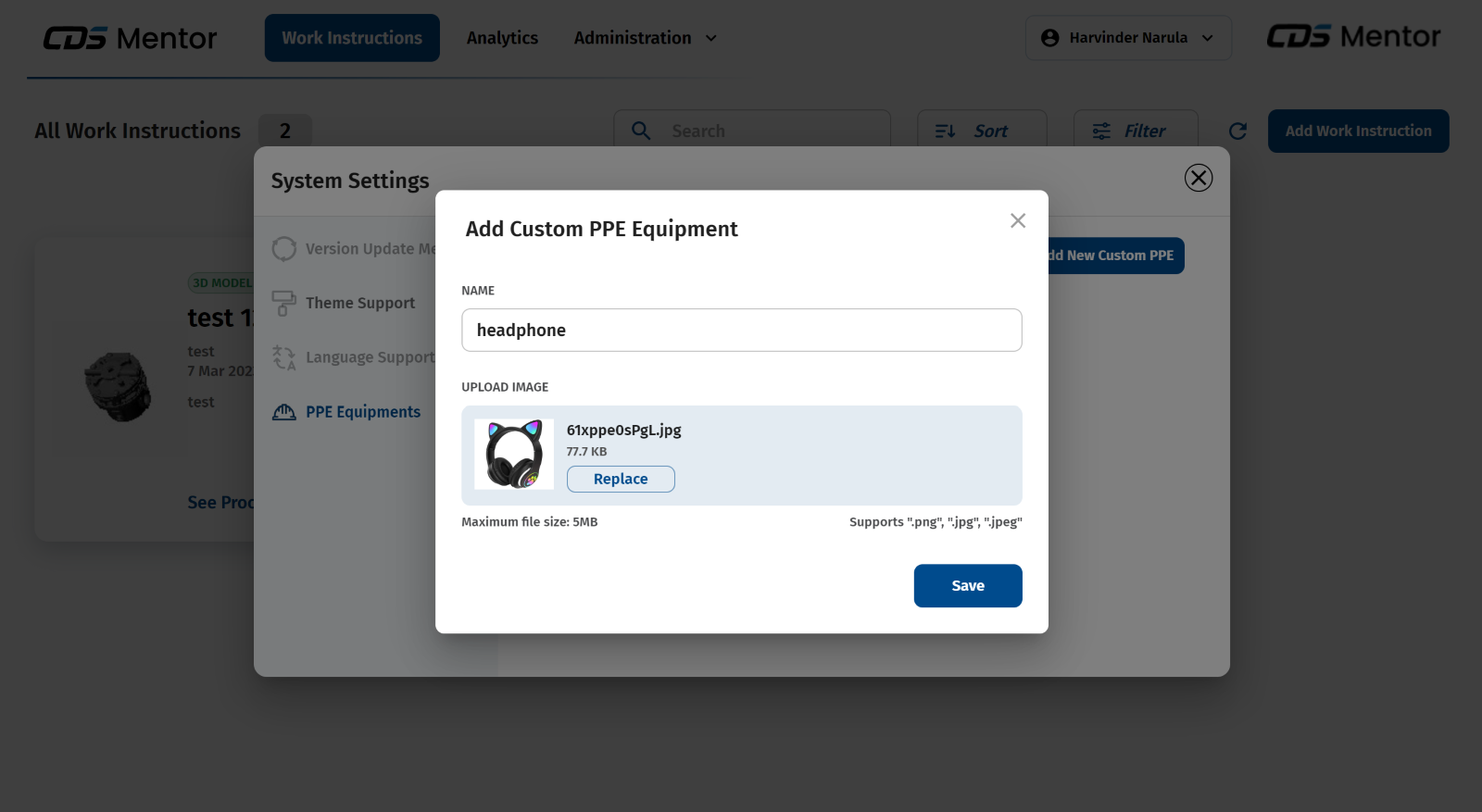
Task: Open the Sort options
Action: (x=982, y=131)
